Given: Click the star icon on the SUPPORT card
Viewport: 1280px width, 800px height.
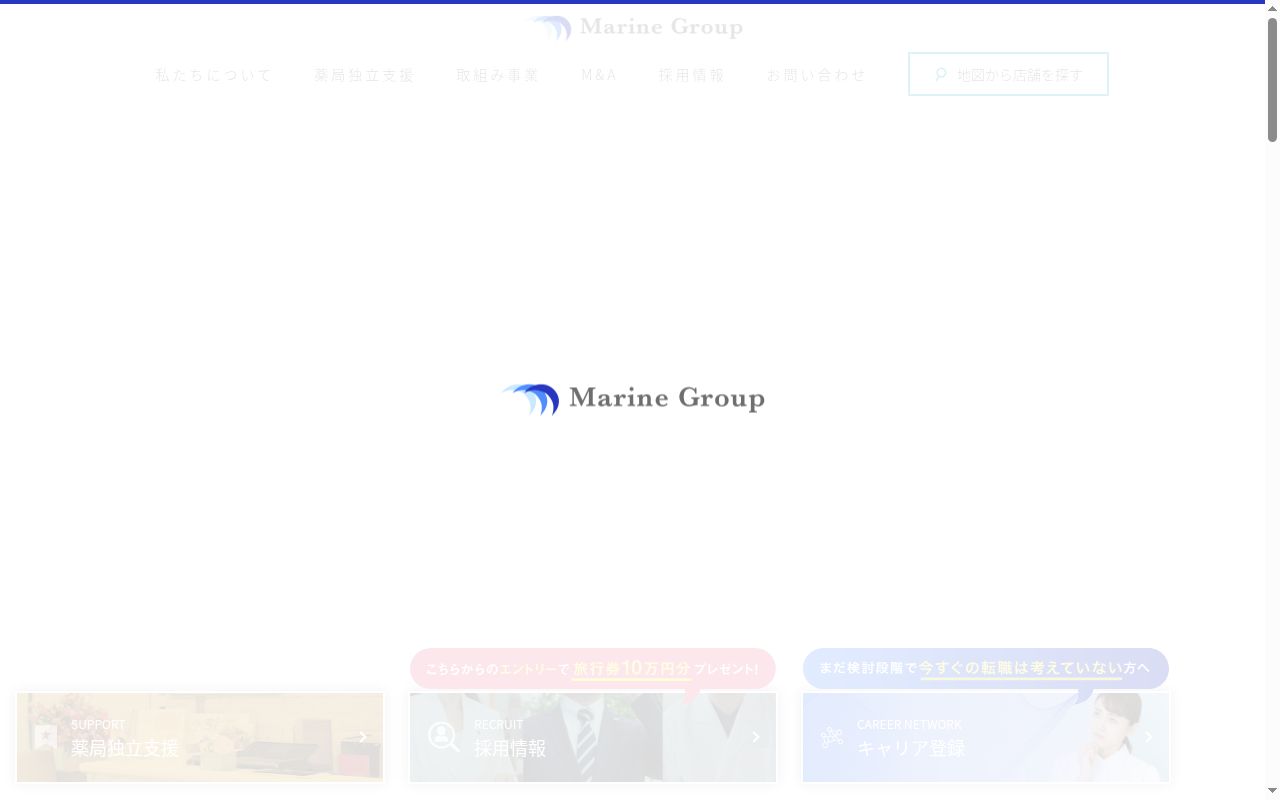Looking at the screenshot, I should click(45, 737).
